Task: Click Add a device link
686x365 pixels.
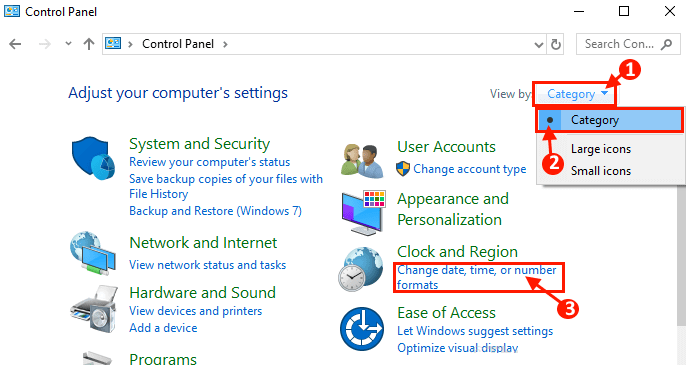Action: click(x=163, y=328)
